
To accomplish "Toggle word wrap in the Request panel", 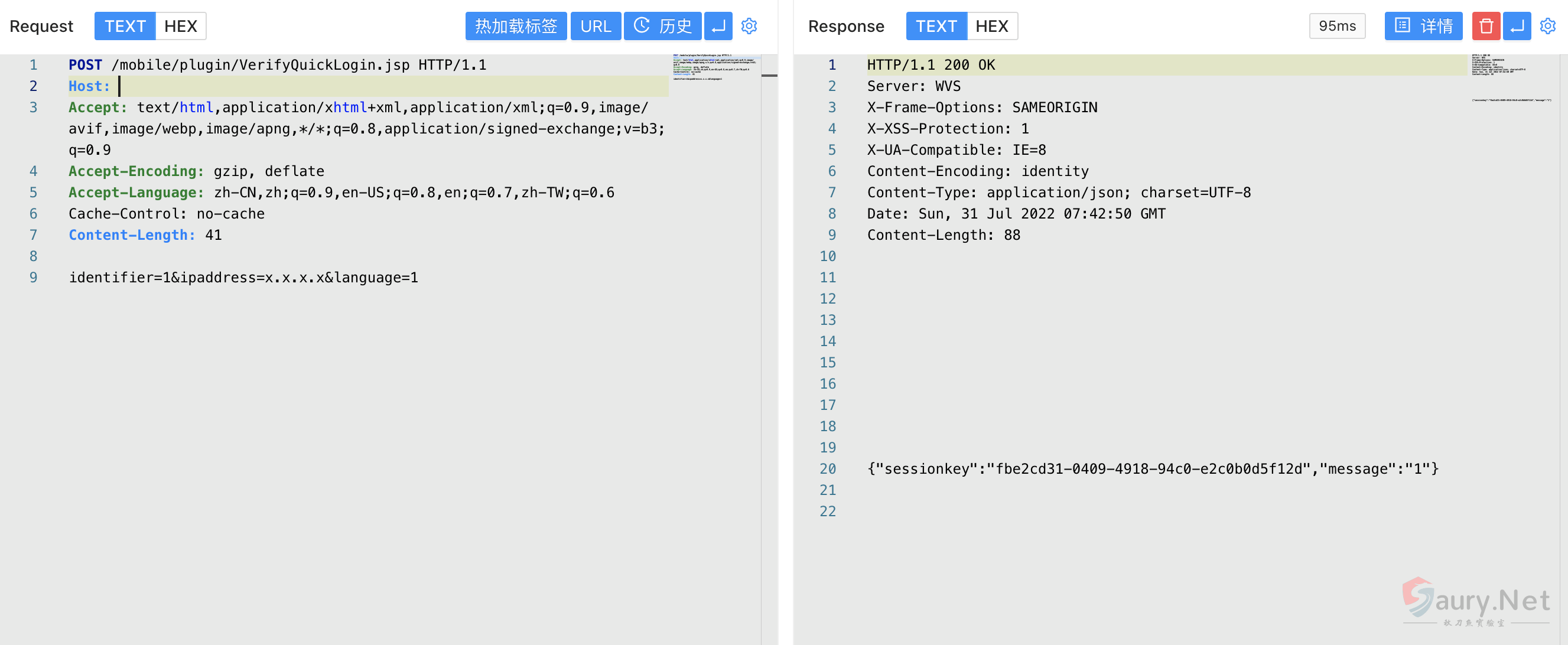I will [x=718, y=26].
